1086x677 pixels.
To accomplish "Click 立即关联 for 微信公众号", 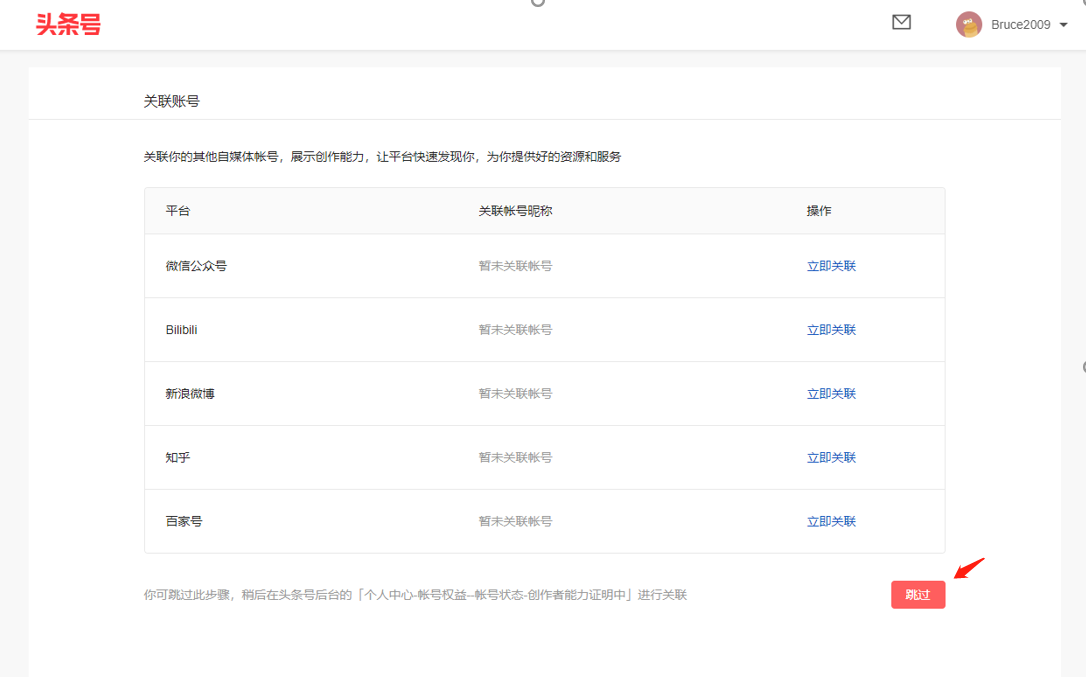I will (831, 266).
